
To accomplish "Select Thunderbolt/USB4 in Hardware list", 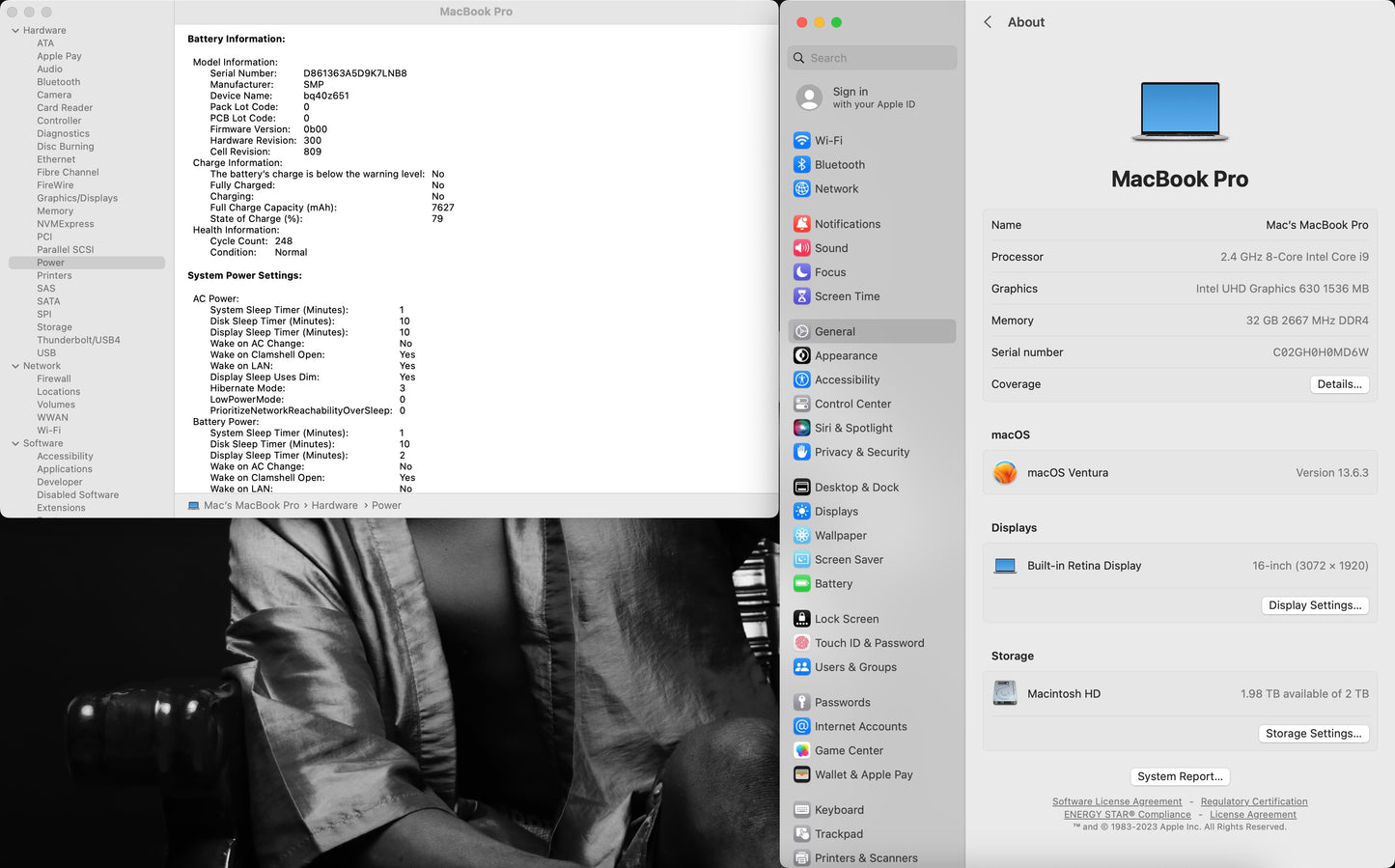I will click(x=78, y=340).
